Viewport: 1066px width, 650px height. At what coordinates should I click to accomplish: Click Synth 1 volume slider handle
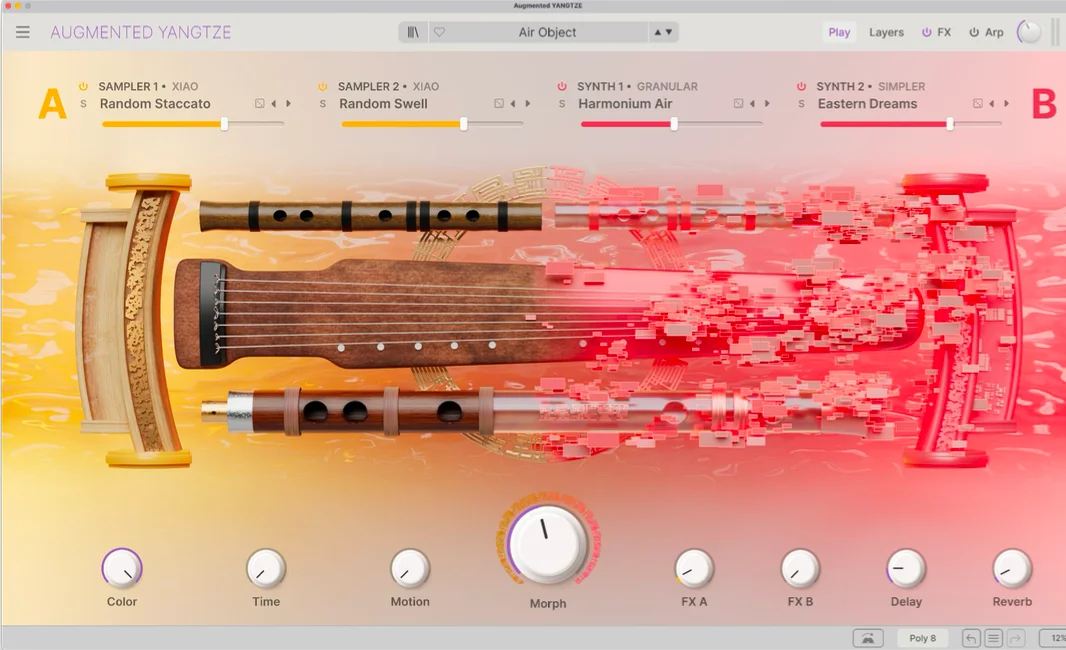click(674, 124)
